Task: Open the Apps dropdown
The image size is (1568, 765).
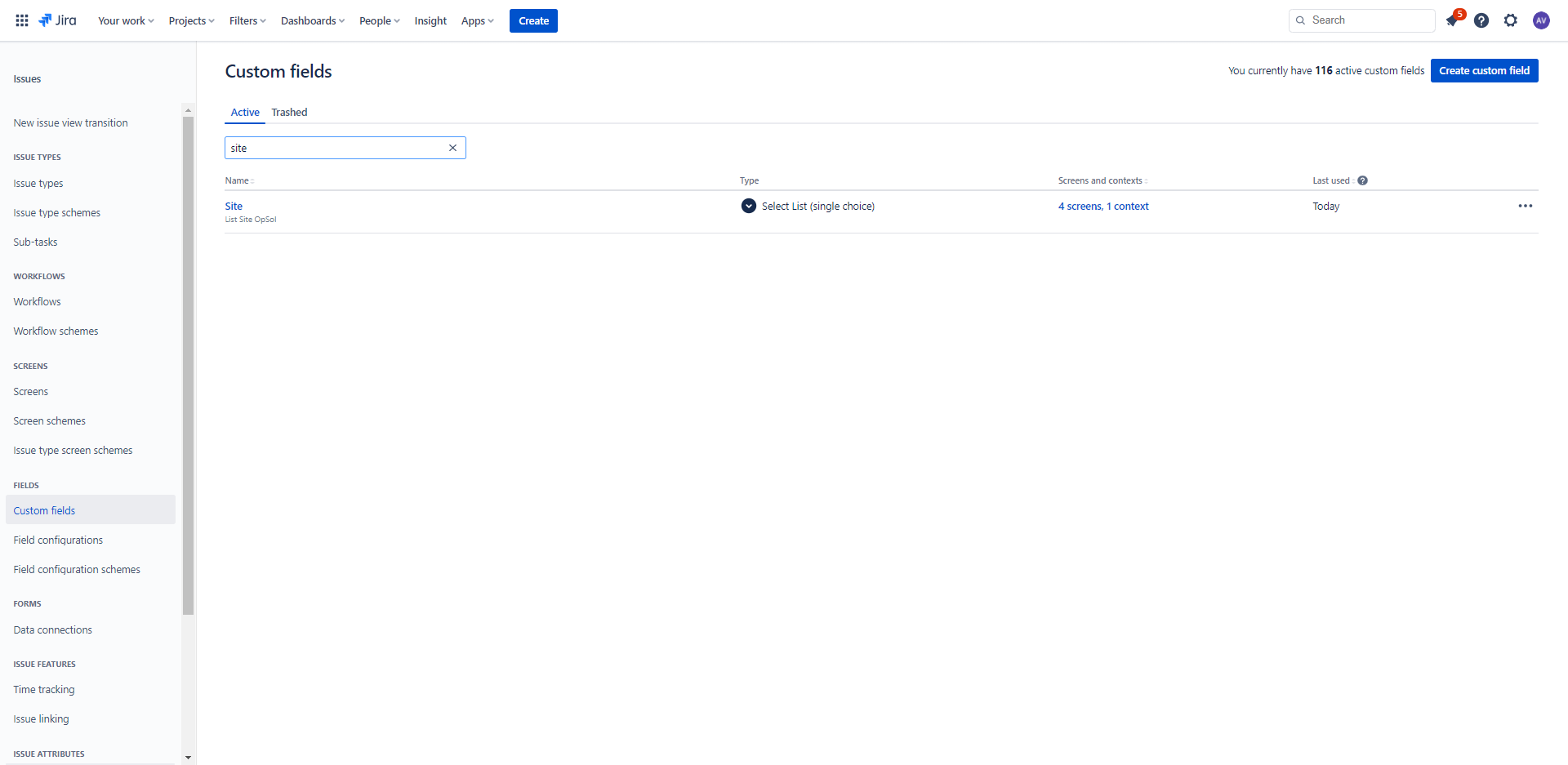Action: (477, 20)
